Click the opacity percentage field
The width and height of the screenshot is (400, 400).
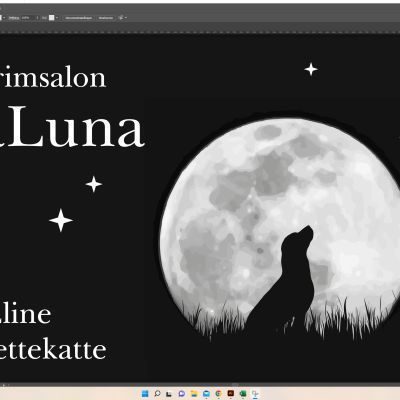pos(26,18)
